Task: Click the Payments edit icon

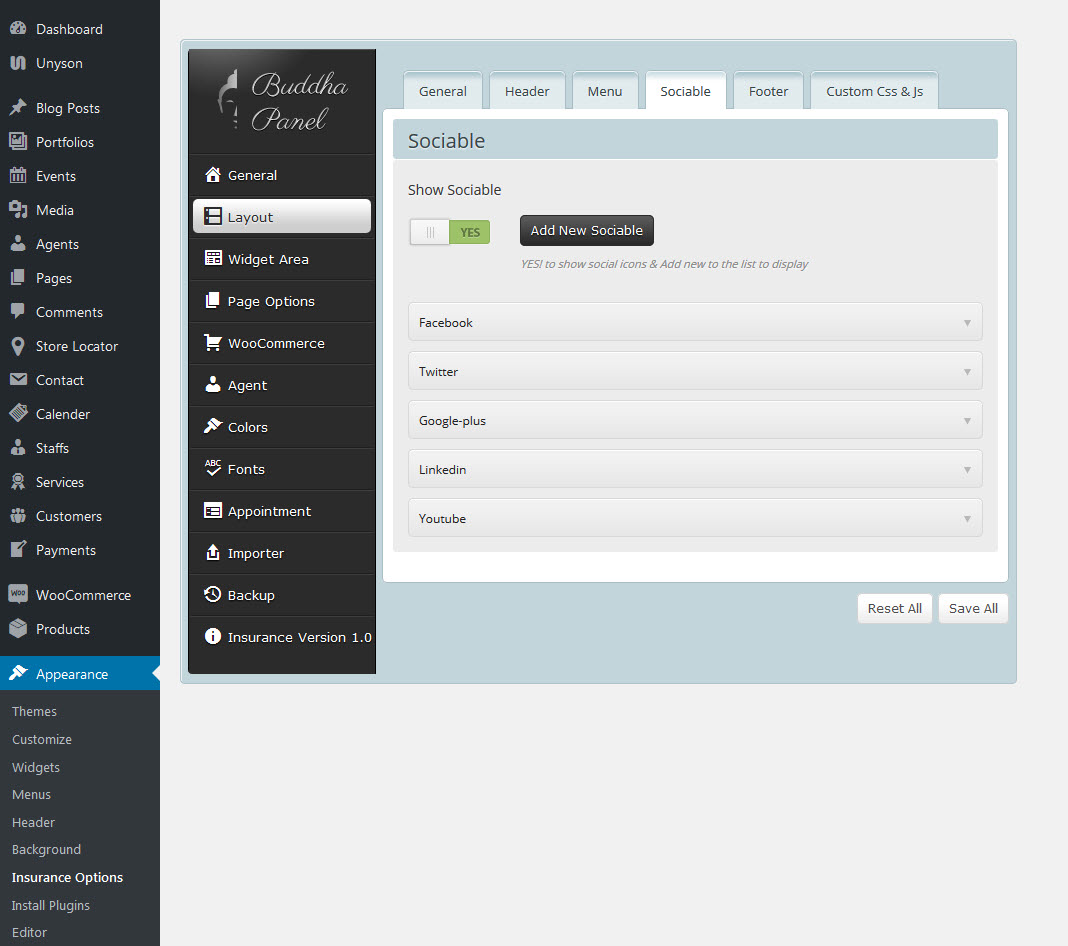Action: click(18, 549)
